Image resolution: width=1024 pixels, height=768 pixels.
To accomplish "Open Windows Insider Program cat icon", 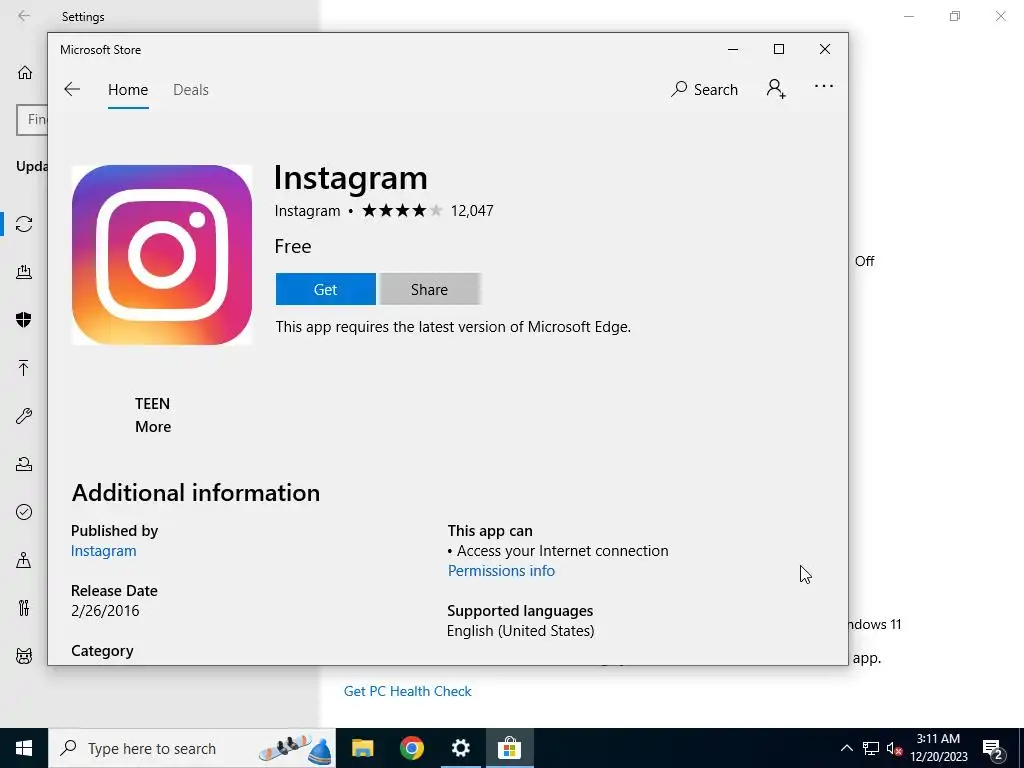I will pyautogui.click(x=24, y=656).
